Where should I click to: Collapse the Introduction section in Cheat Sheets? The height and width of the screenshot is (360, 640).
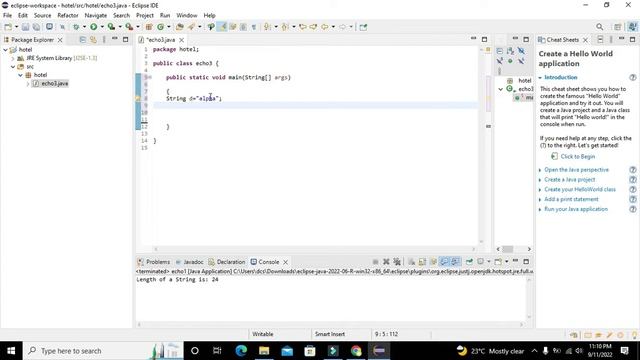coord(540,78)
